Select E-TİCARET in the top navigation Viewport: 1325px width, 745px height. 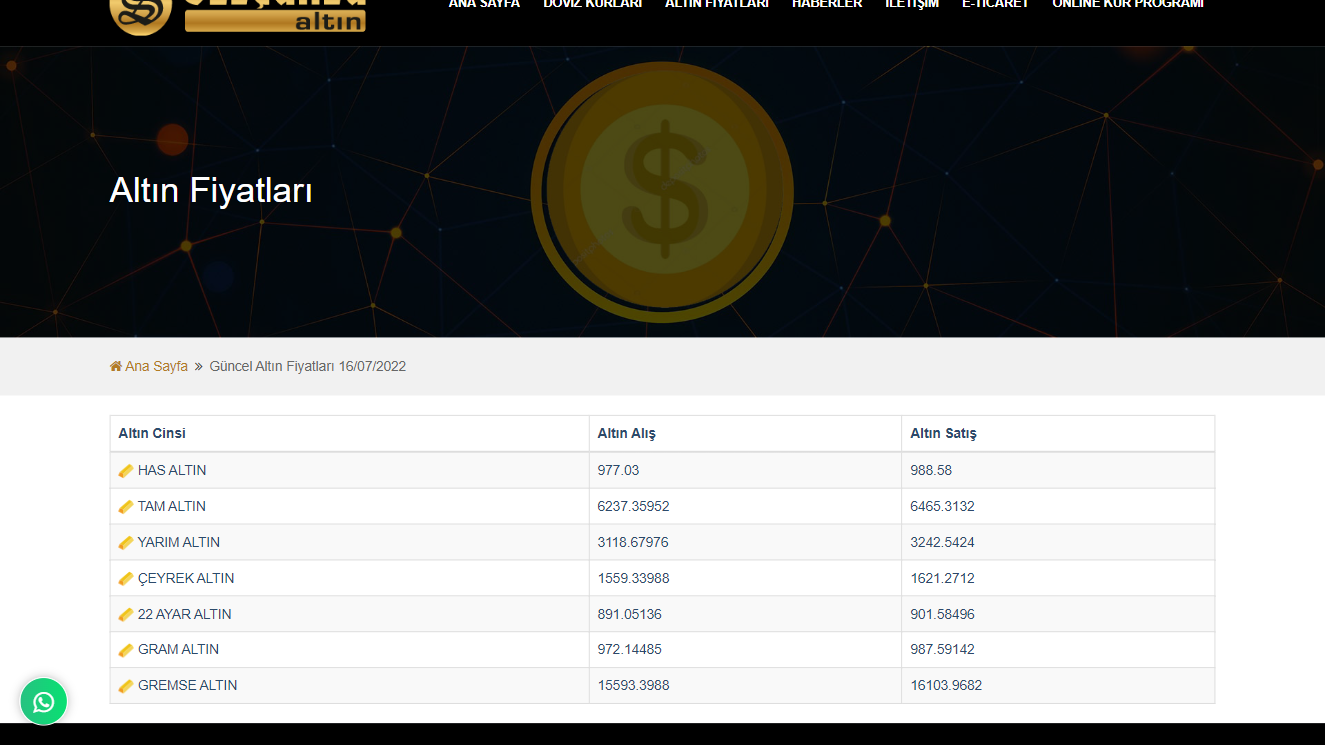995,5
